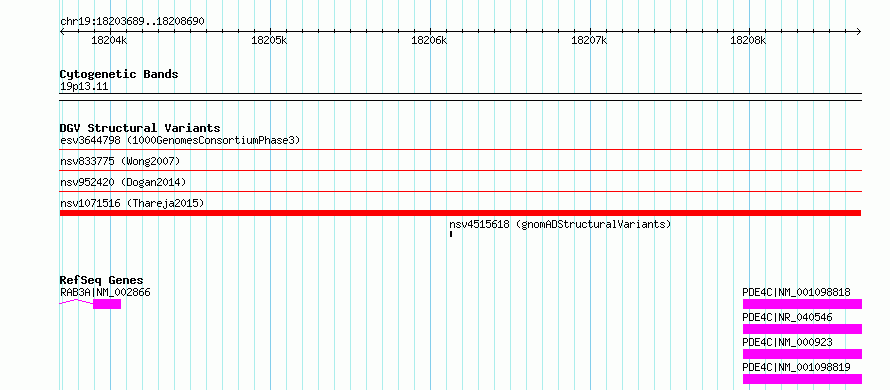Click the black 19p13.11 cytogenetic band line
Viewport: 890px width, 390px height.
pyautogui.click(x=460, y=97)
